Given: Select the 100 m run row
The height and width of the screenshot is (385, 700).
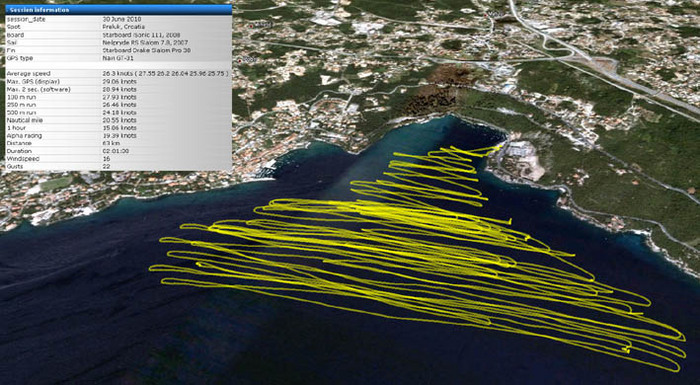Looking at the screenshot, I should coord(118,97).
